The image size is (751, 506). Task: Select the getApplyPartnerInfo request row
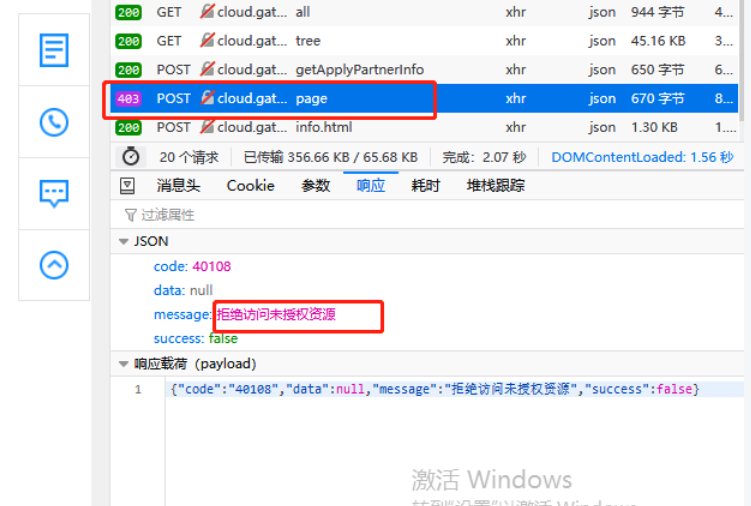[x=424, y=69]
